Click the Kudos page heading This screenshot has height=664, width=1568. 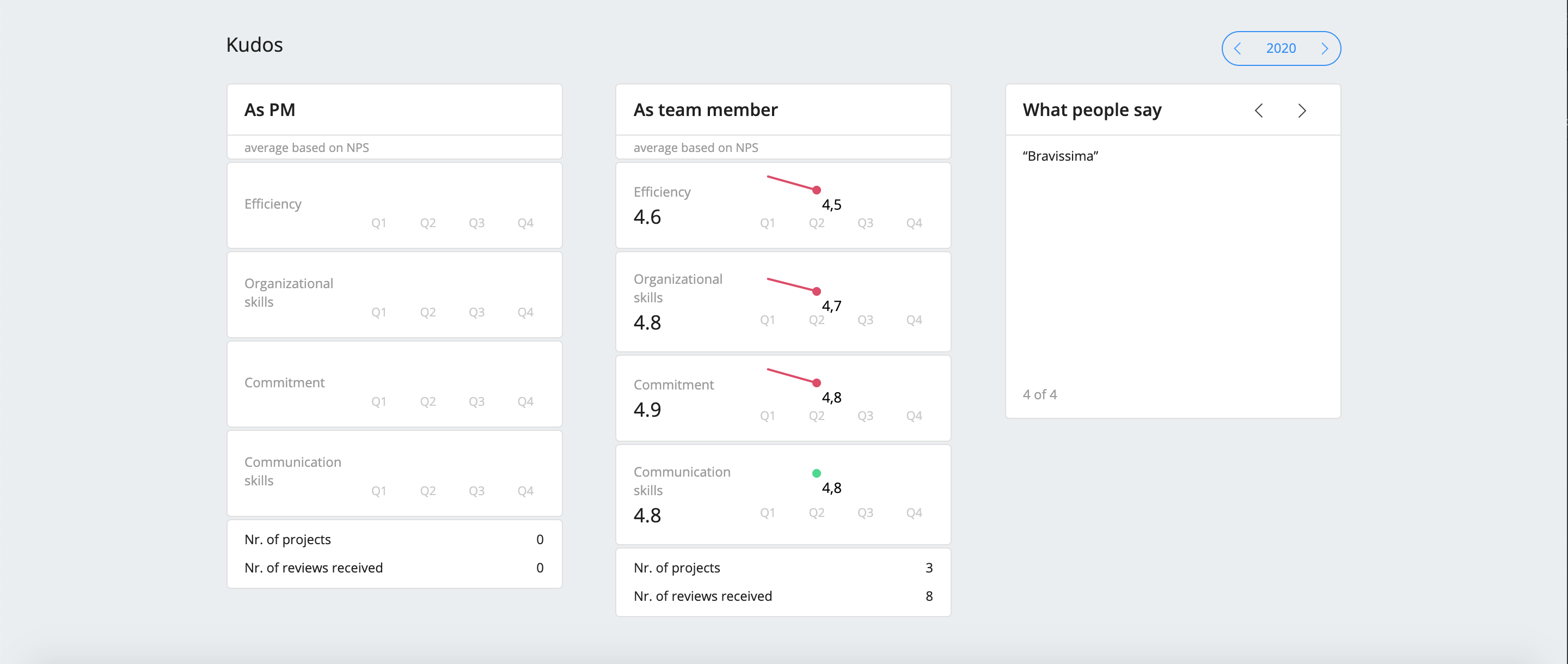[x=254, y=45]
